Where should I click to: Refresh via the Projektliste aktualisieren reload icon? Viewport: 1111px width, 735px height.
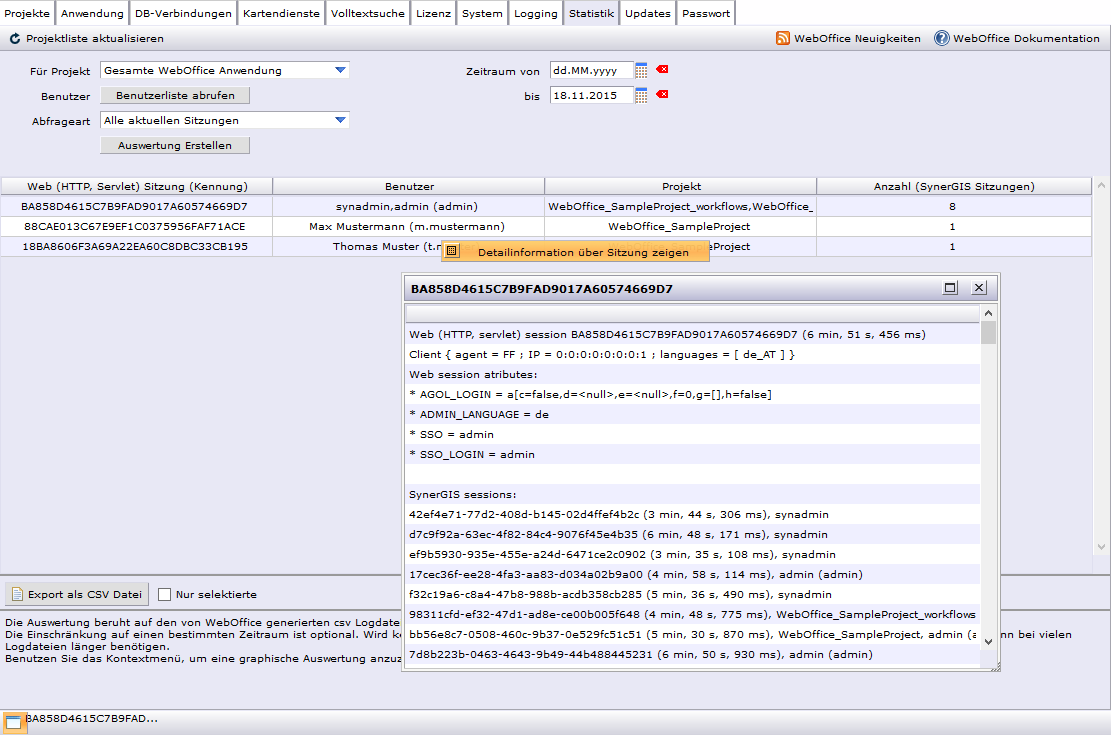(13, 37)
